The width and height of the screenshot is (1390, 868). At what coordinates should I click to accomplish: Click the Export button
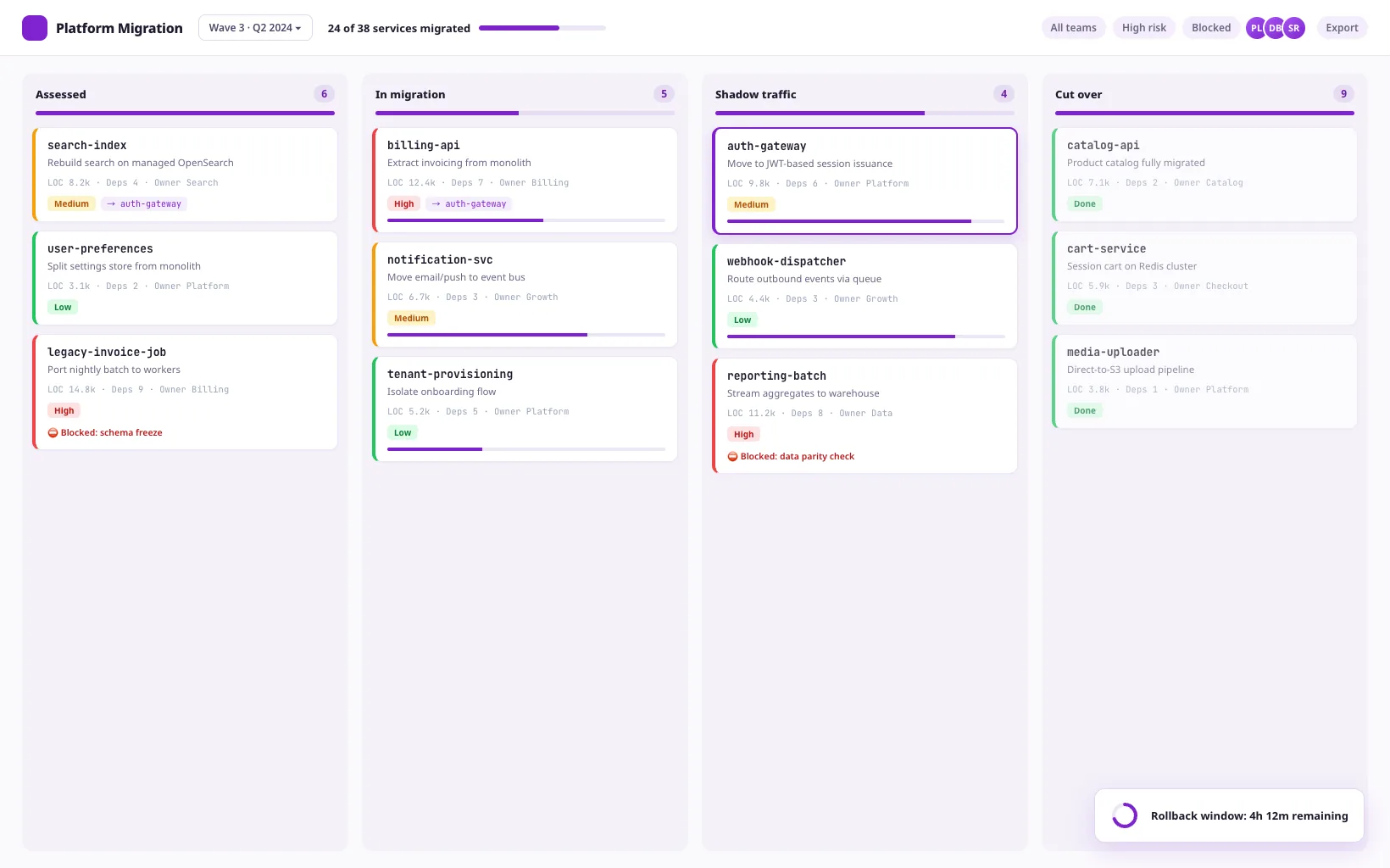click(x=1342, y=28)
